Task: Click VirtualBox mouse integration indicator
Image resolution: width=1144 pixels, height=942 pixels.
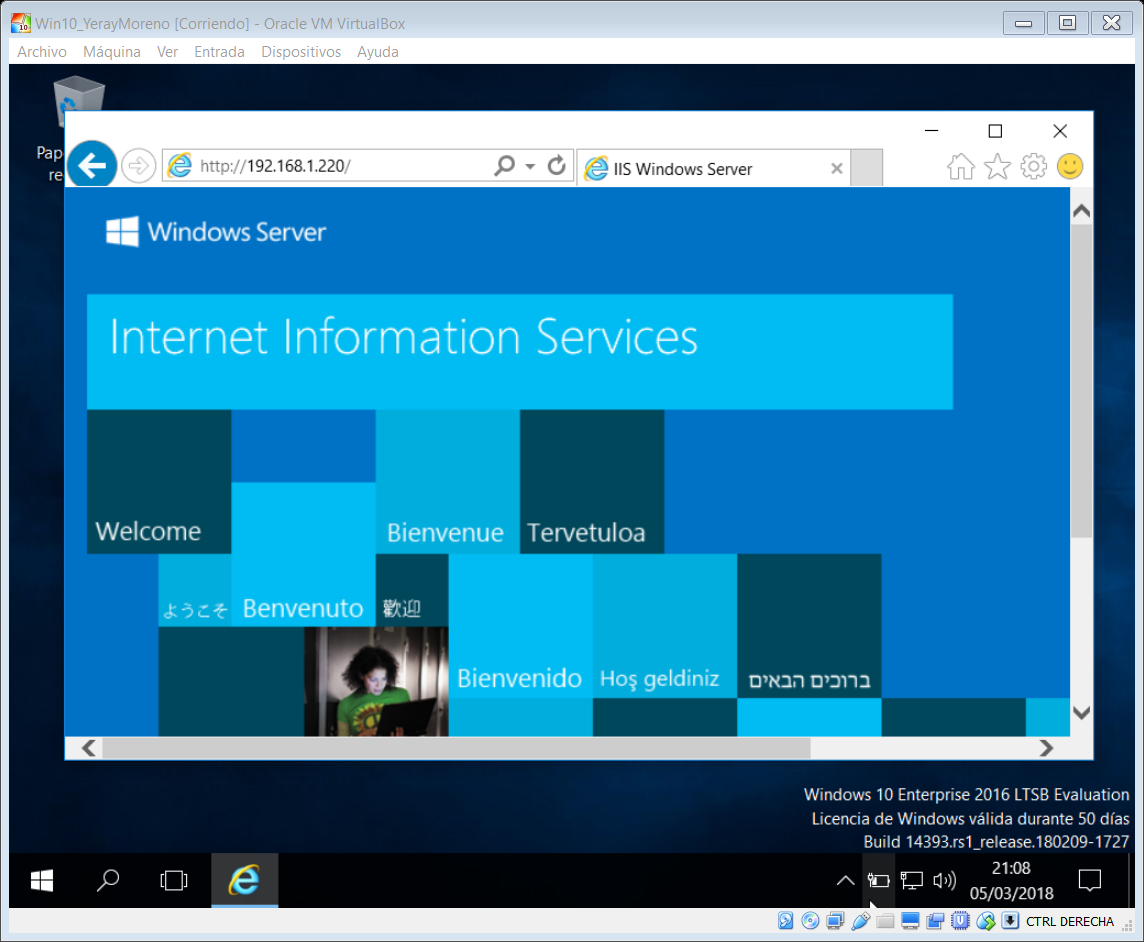Action: pyautogui.click(x=986, y=921)
